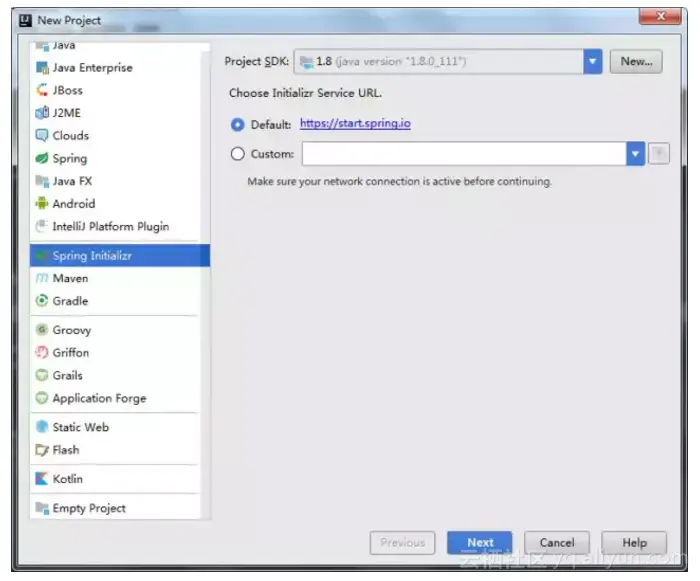
Task: Click the IntelliJ icon in title bar
Action: [26, 20]
